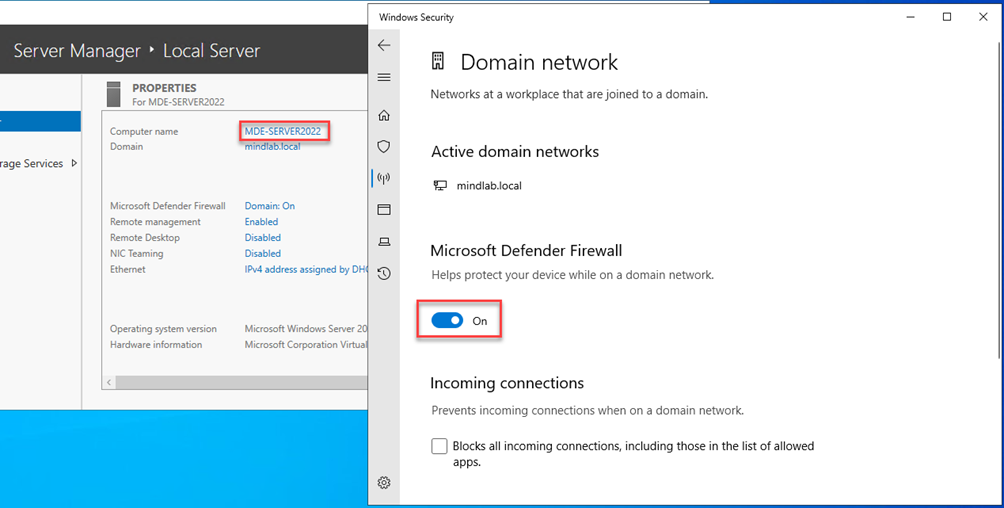This screenshot has height=508, width=1004.
Task: Open the Windows Security hamburger menu
Action: point(384,78)
